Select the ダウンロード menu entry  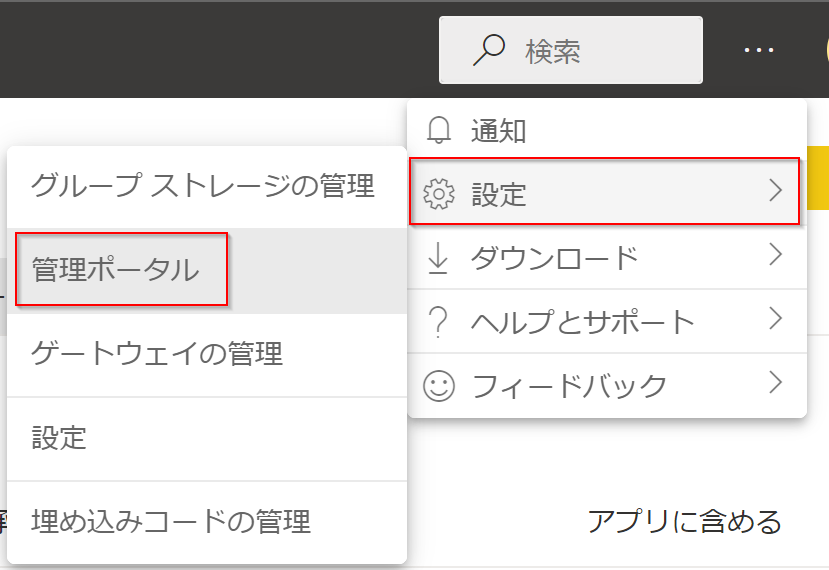[607, 257]
